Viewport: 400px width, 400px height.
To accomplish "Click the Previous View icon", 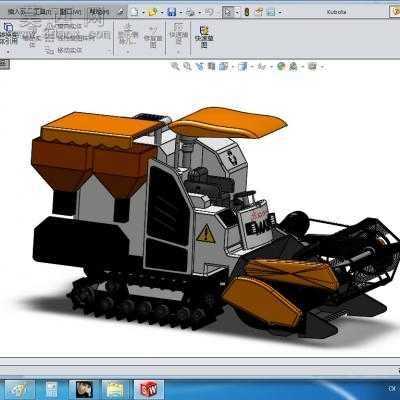I will coord(199,66).
